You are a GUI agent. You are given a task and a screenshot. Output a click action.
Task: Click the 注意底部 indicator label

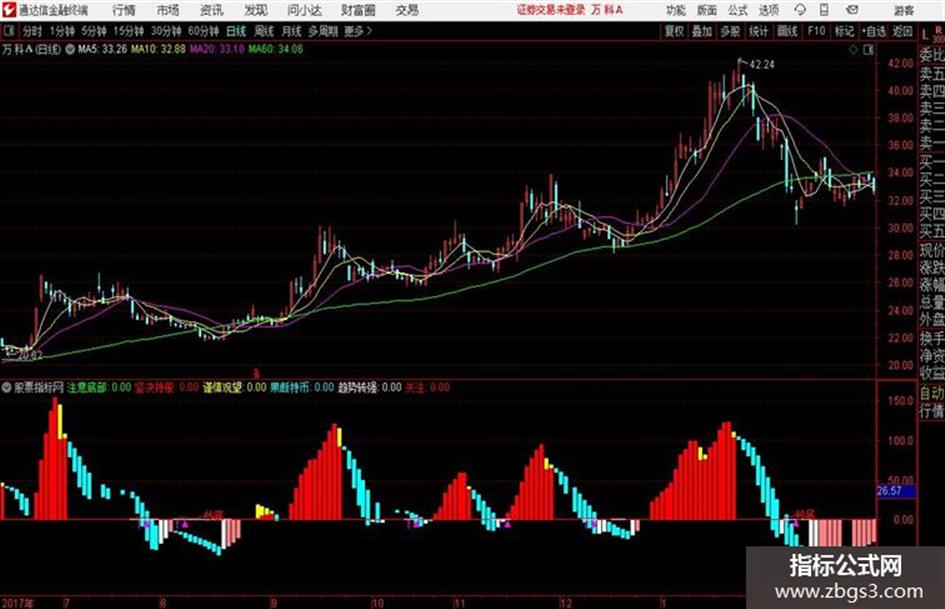click(87, 387)
